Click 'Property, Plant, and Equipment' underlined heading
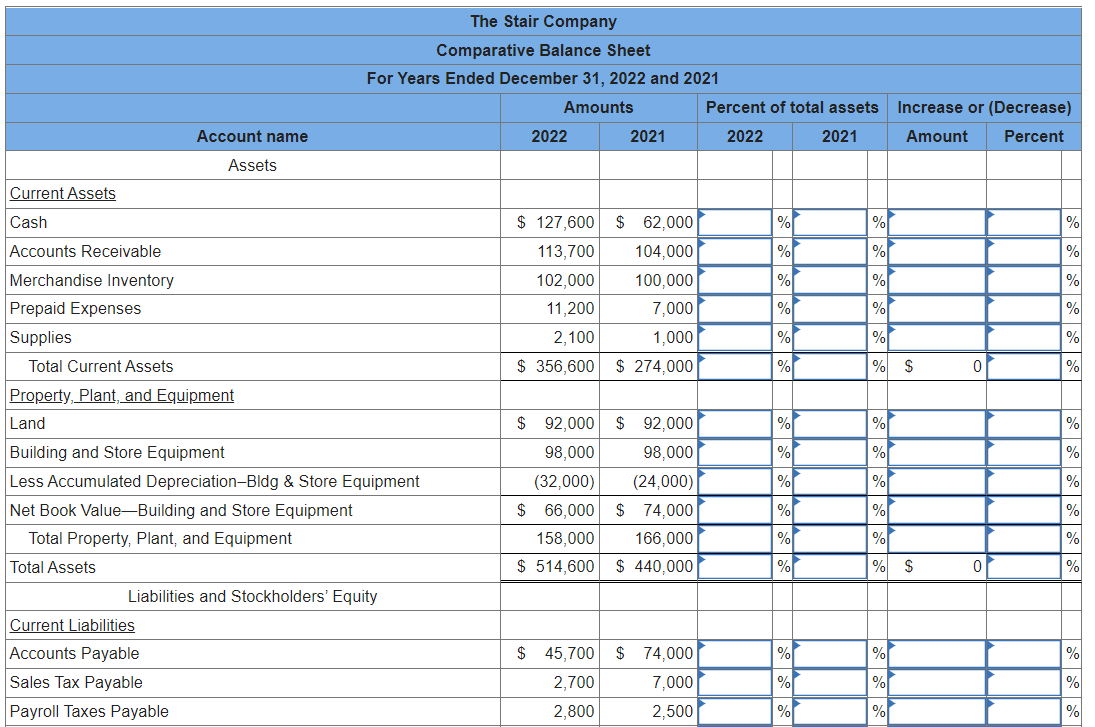The height and width of the screenshot is (727, 1095). pyautogui.click(x=122, y=395)
